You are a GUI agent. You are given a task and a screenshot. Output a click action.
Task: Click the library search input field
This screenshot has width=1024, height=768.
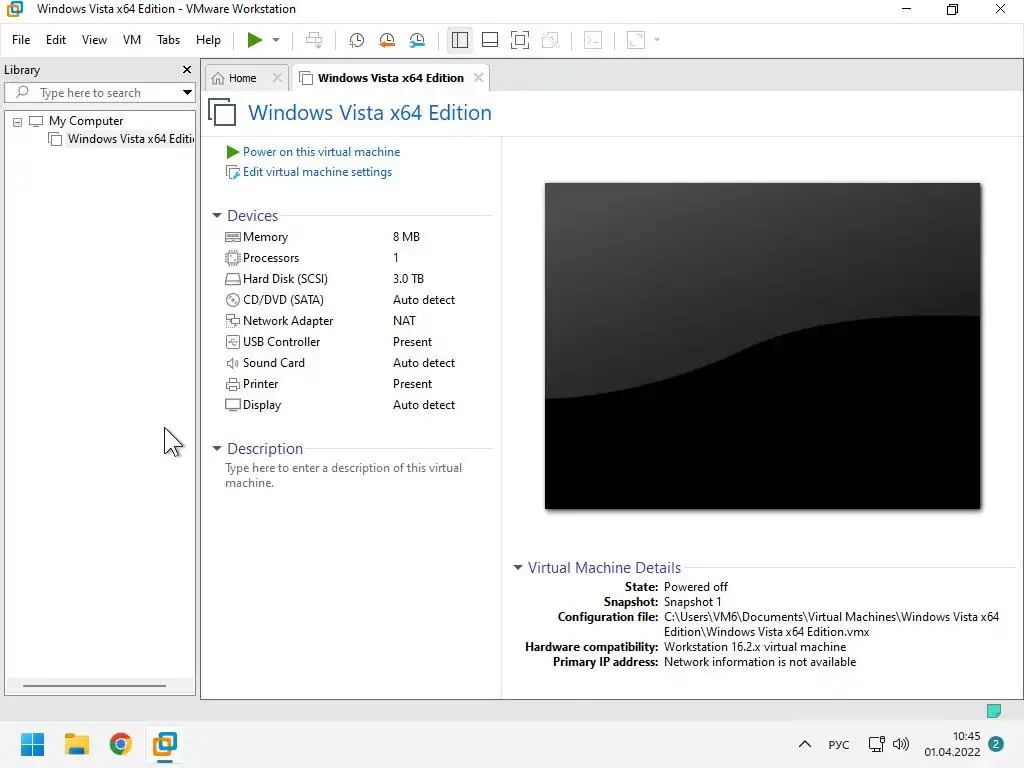97,93
